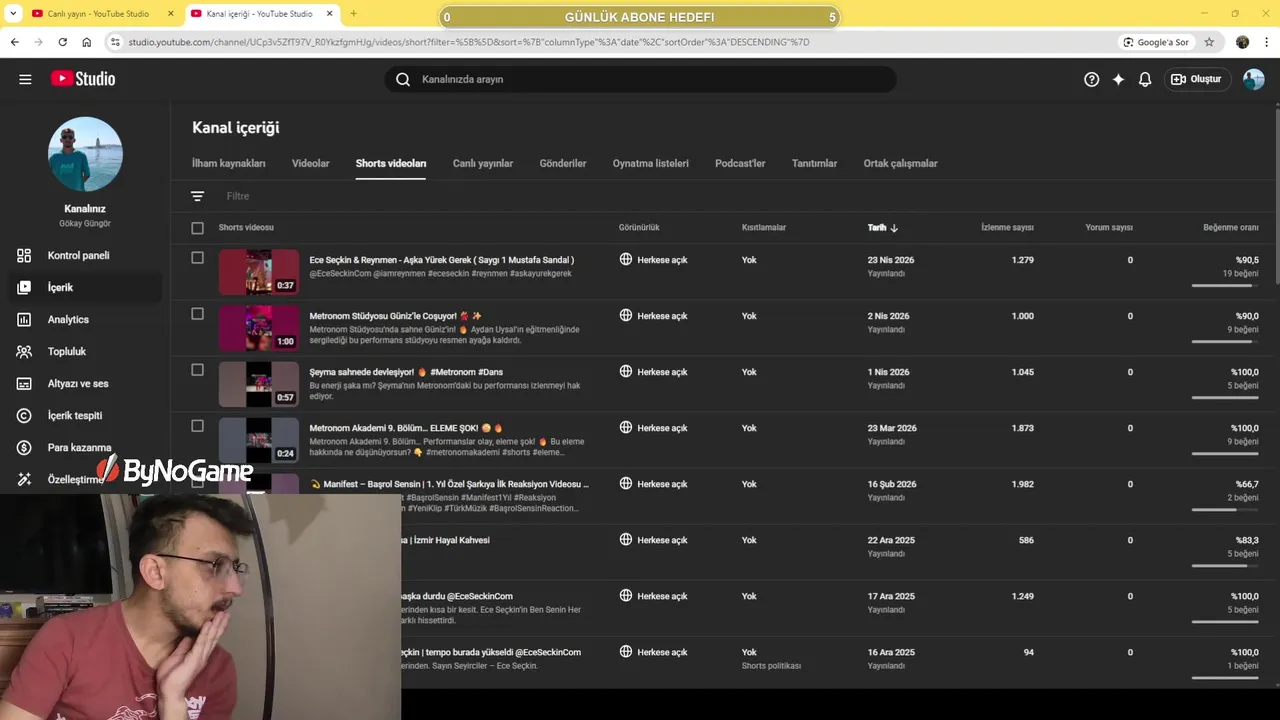The image size is (1280, 720).
Task: Open the Help question mark icon
Action: tap(1092, 79)
